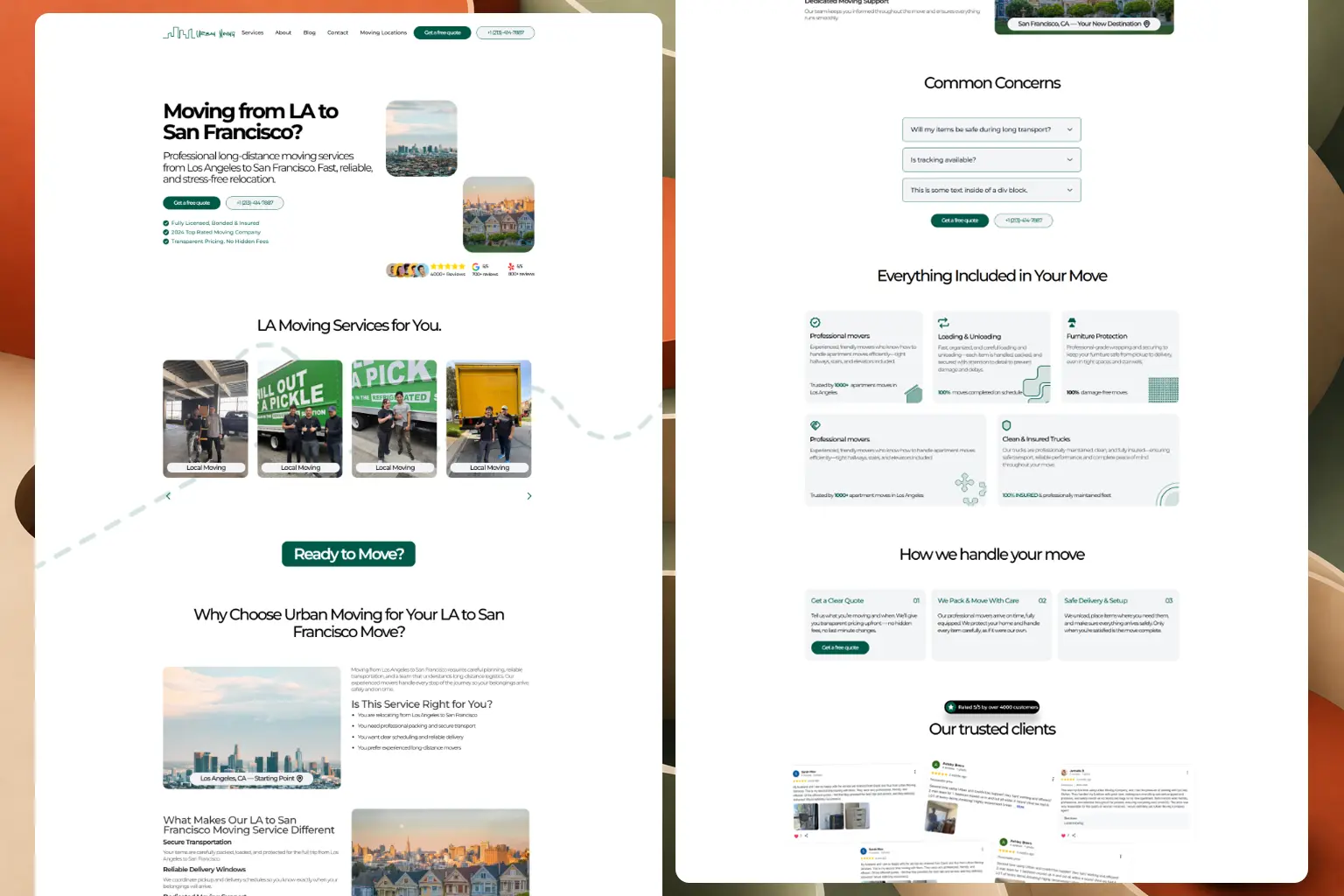Screen dimensions: 1344x896
Task: Click the shield icon on Clean & Insured Trucks
Action: [1007, 426]
